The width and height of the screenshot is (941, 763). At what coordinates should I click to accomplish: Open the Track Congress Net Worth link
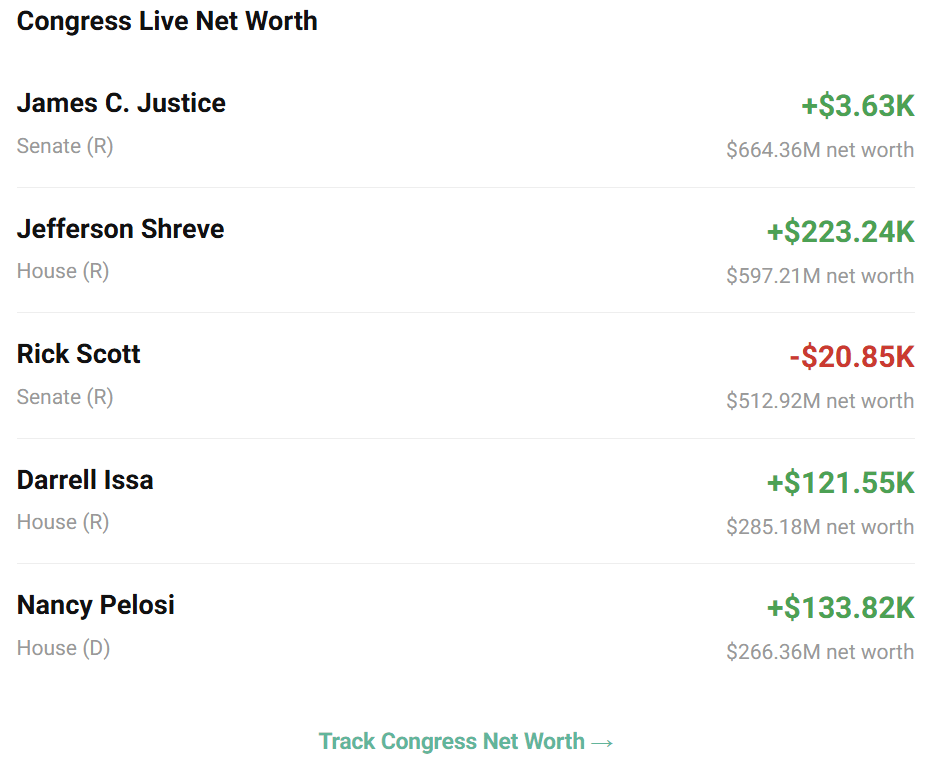click(x=466, y=741)
